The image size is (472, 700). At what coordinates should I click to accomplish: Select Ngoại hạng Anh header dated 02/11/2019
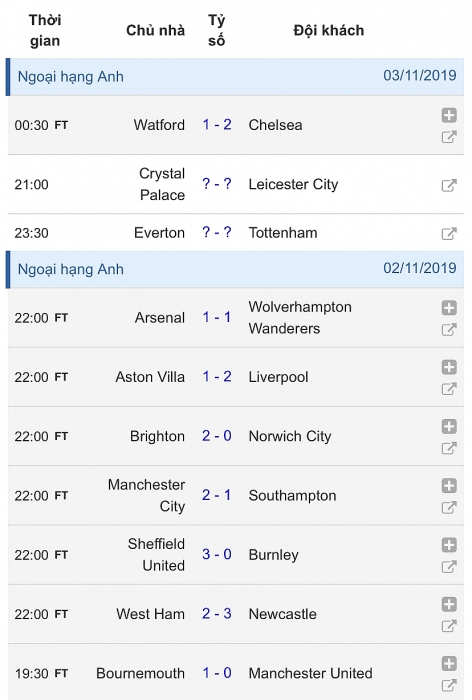(x=235, y=269)
